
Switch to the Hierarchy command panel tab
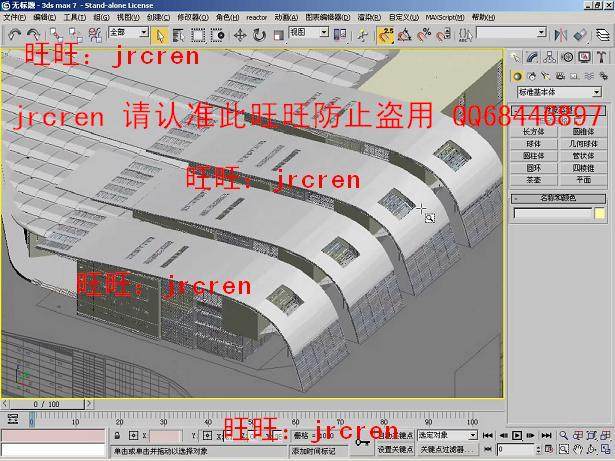click(549, 57)
